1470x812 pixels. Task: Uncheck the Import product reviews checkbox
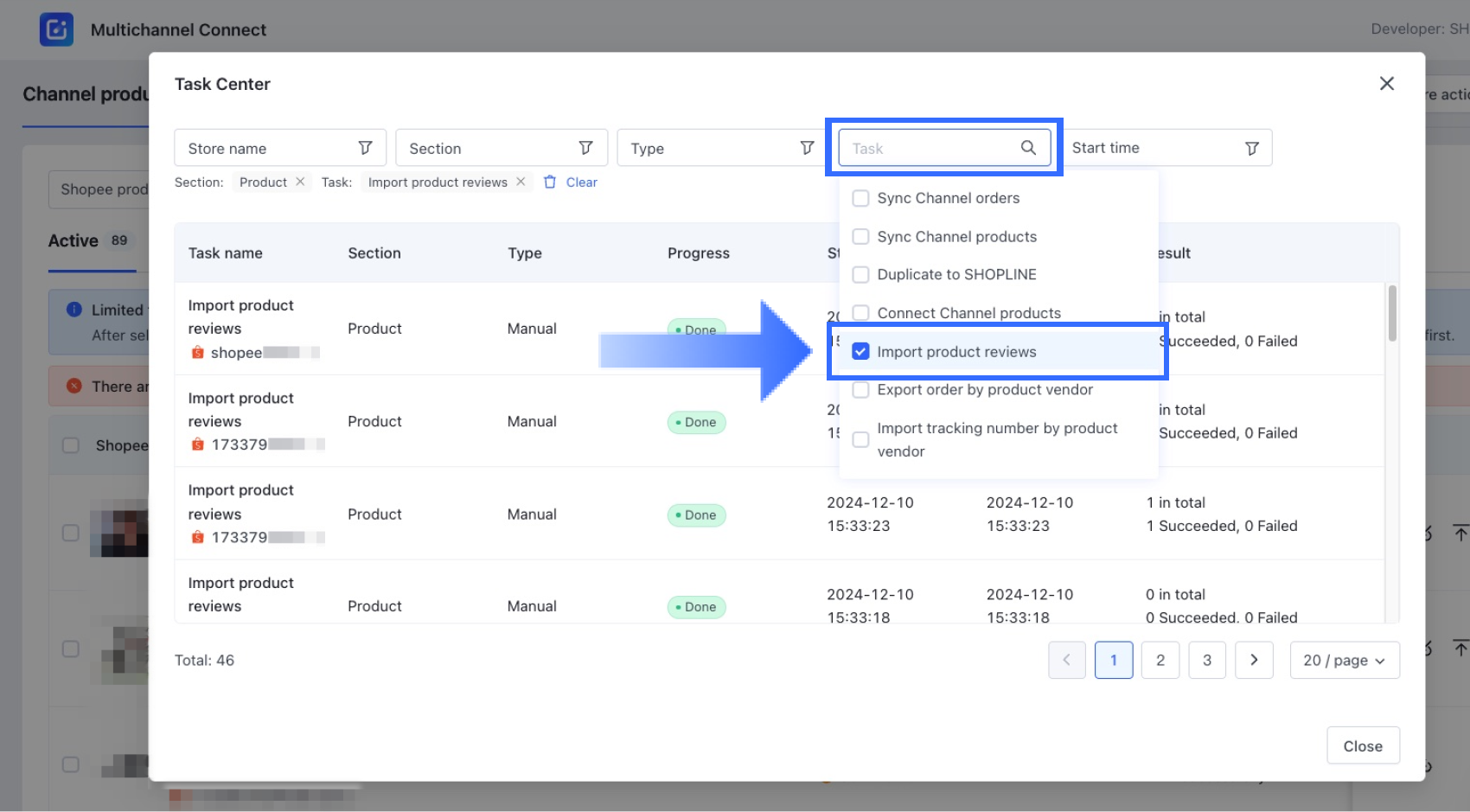[x=860, y=351]
